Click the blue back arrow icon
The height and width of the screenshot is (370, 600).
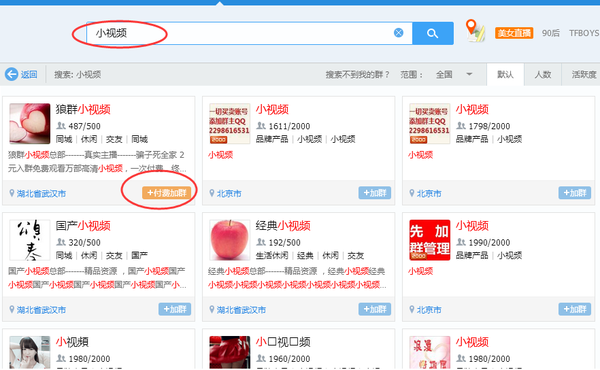coord(11,74)
